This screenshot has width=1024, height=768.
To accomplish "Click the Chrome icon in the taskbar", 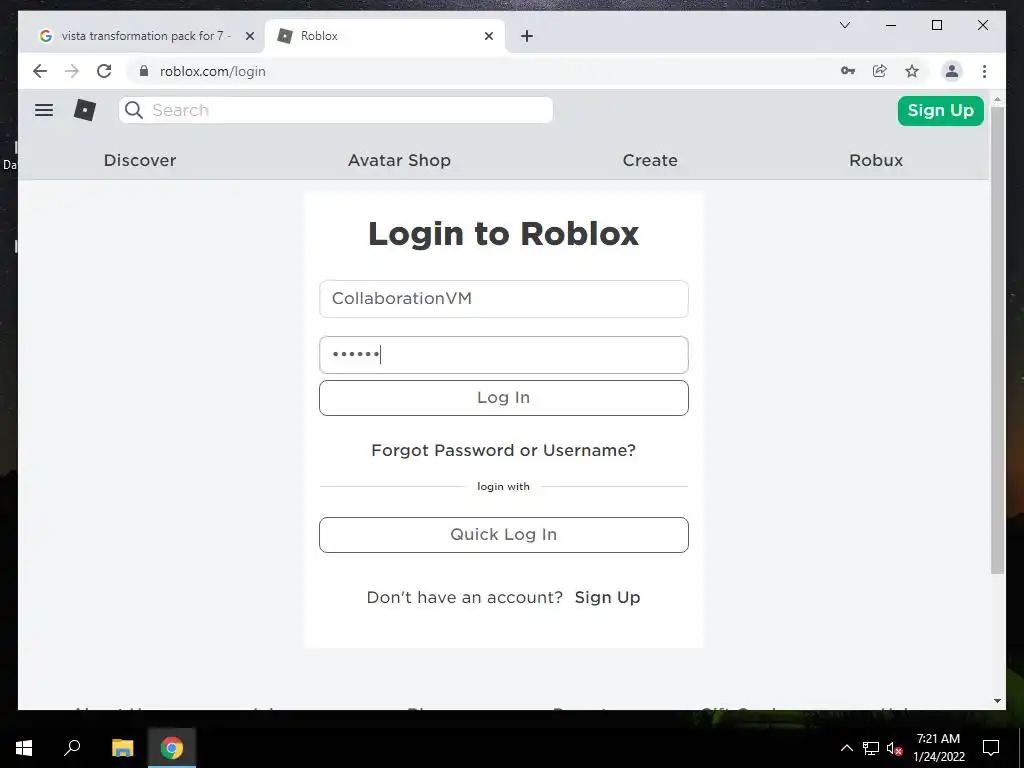I will (x=172, y=748).
